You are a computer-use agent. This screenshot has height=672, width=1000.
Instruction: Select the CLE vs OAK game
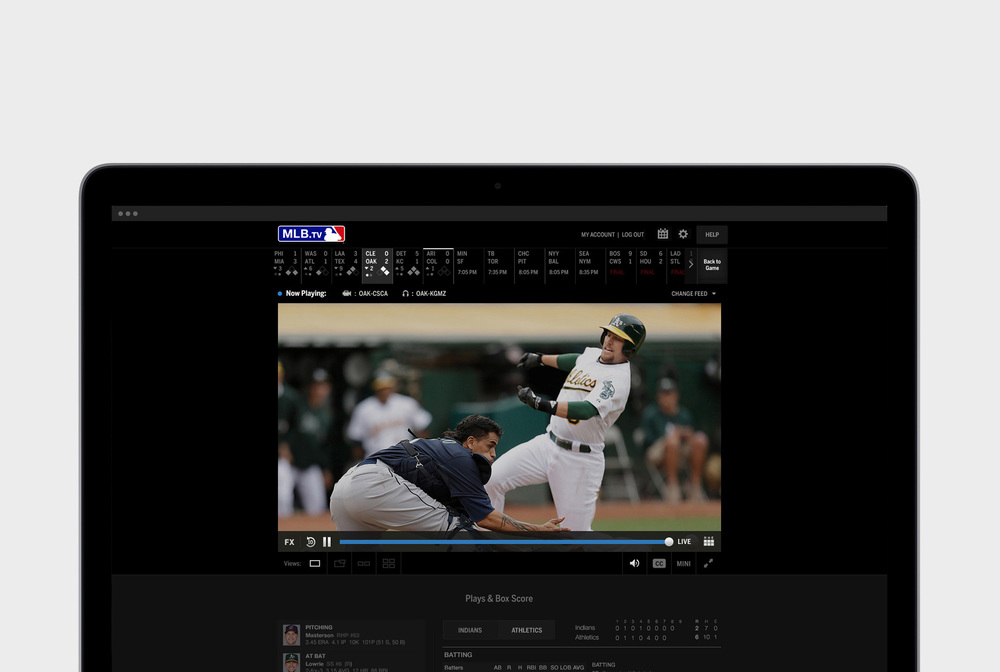(377, 263)
